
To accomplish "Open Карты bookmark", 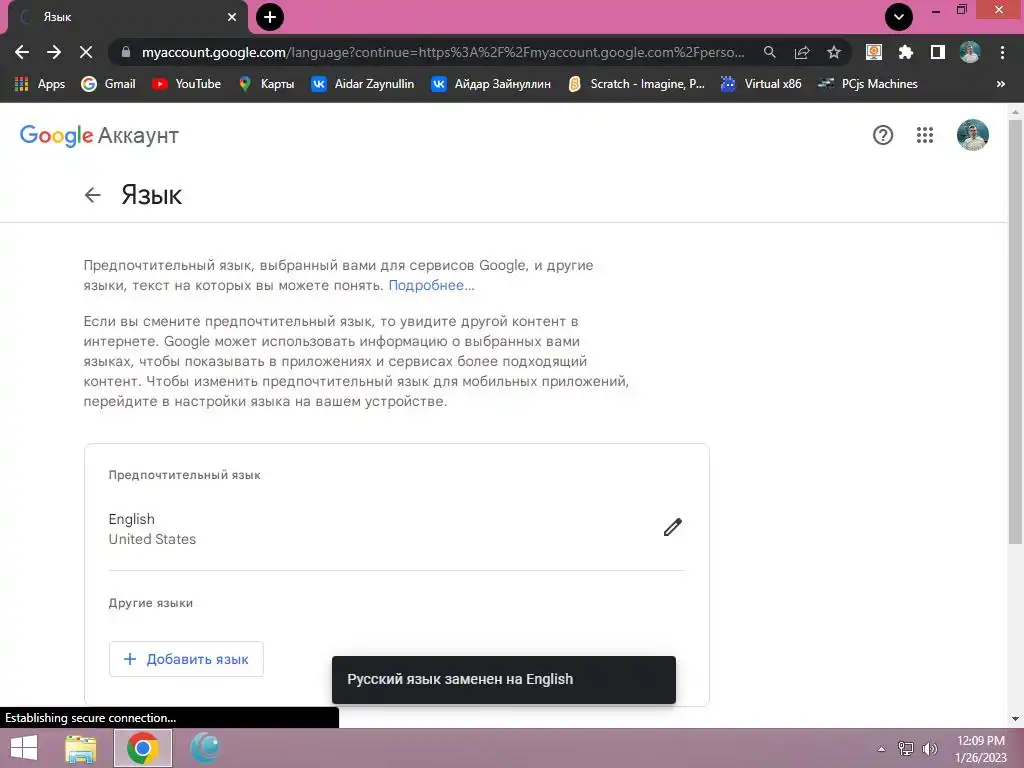I will tap(266, 84).
